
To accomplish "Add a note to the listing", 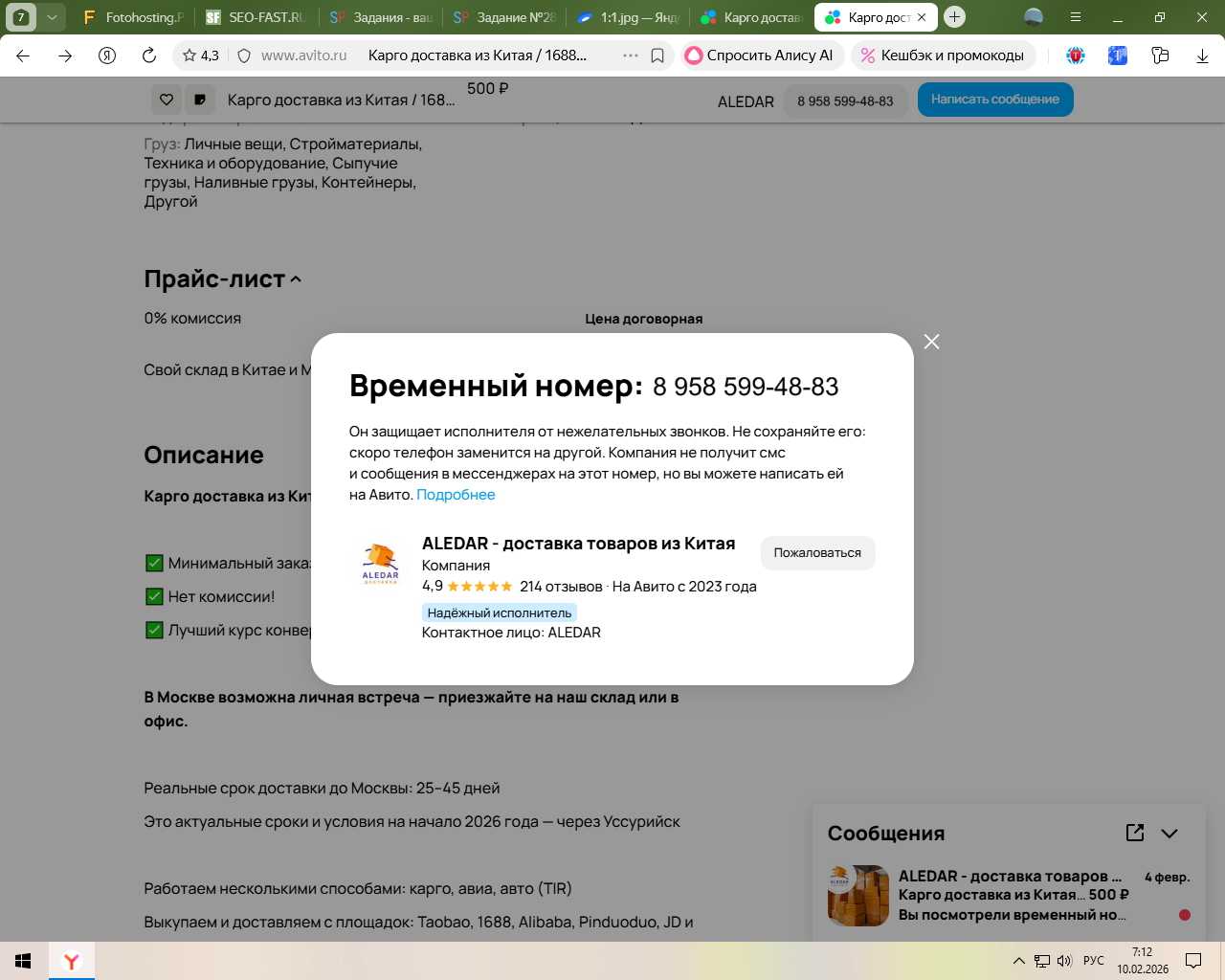I will [x=200, y=100].
